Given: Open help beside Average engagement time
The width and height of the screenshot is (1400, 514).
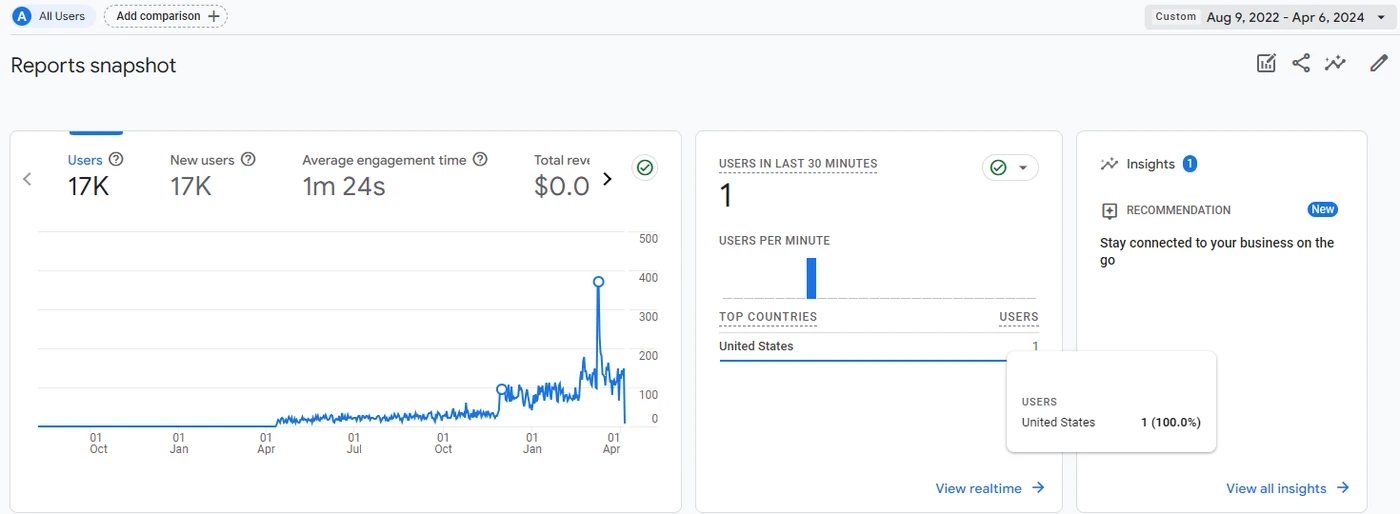Looking at the screenshot, I should coord(480,159).
